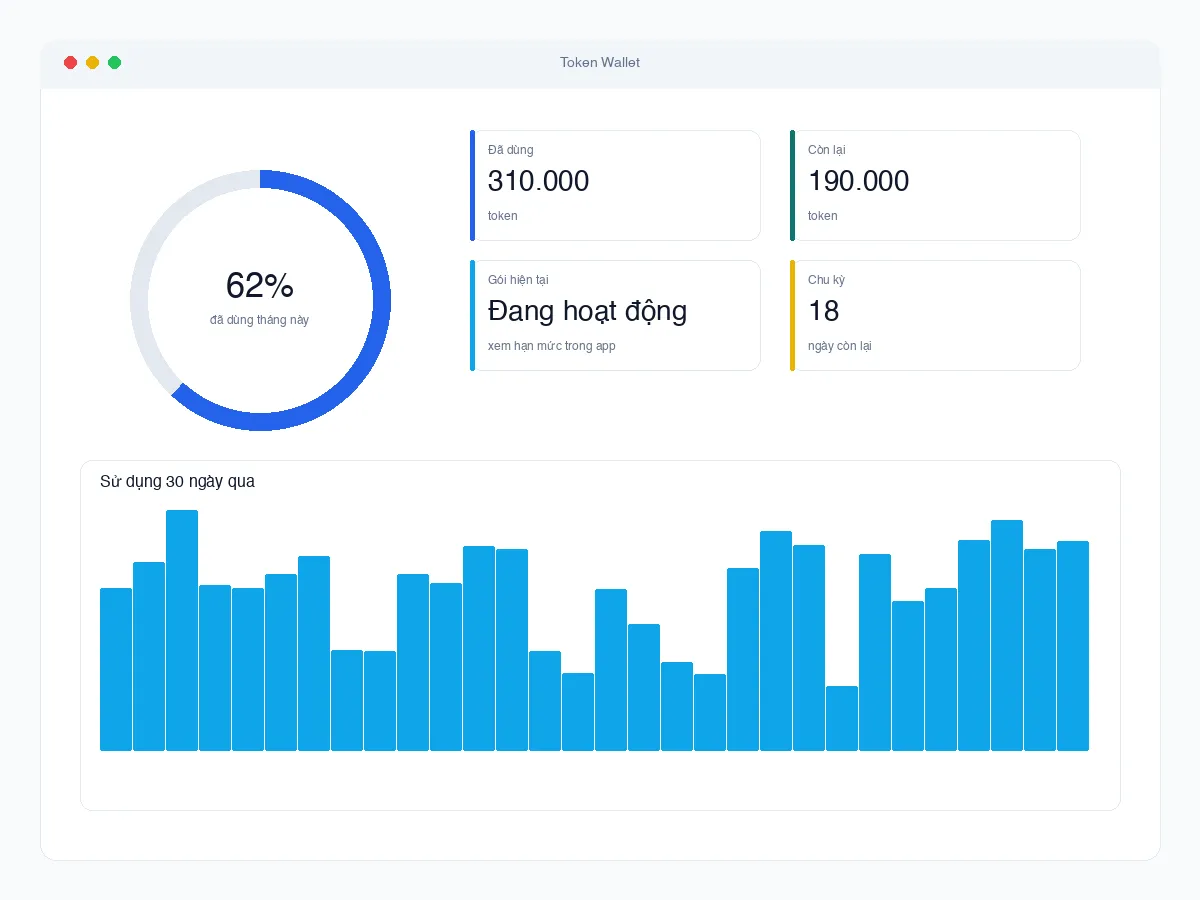This screenshot has height=900, width=1200.
Task: Click the 190.000 remaining value
Action: [x=858, y=181]
